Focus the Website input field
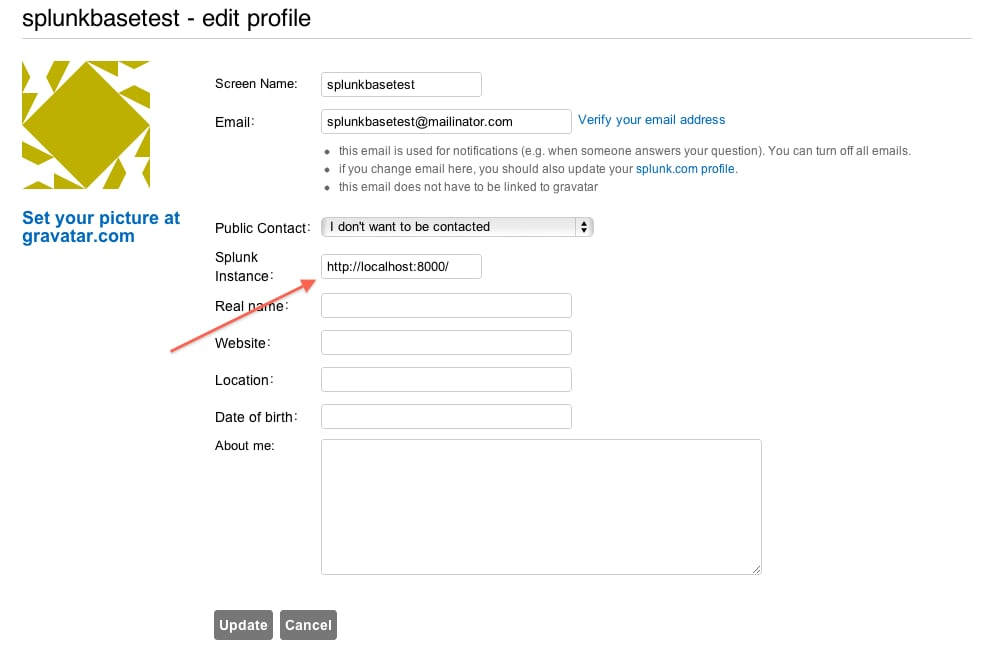Viewport: 988px width, 650px height. 446,343
